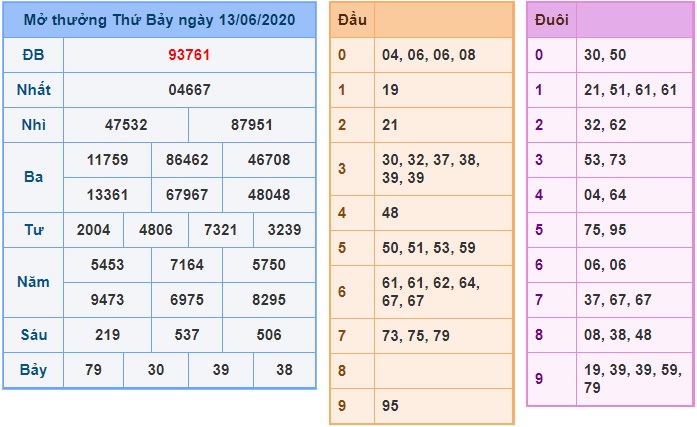697x427 pixels.
Task: Click the Ba prize number 11759
Action: [107, 160]
